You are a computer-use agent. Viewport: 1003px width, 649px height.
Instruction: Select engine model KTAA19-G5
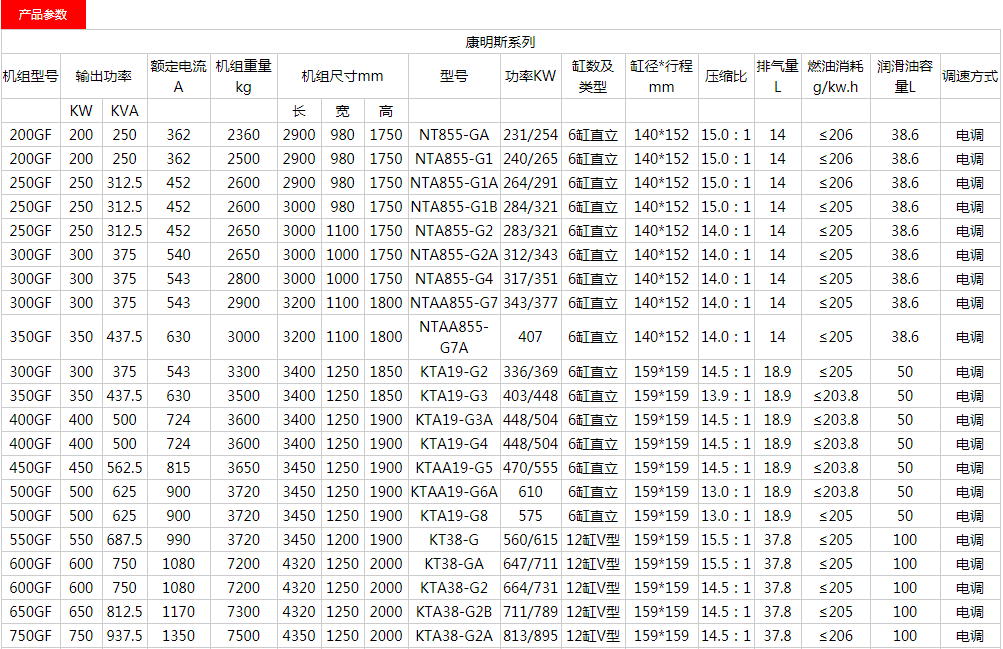(x=454, y=467)
